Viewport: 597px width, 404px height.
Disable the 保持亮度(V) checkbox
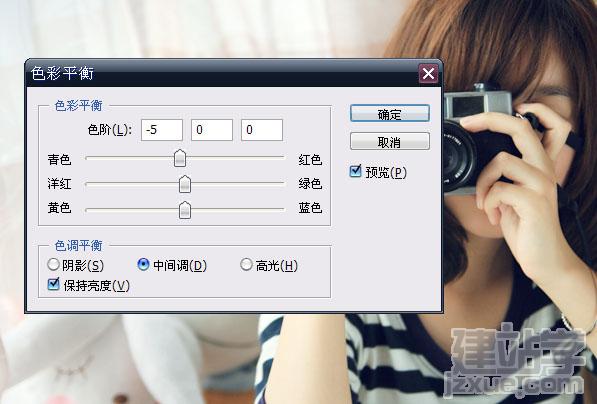pyautogui.click(x=54, y=284)
